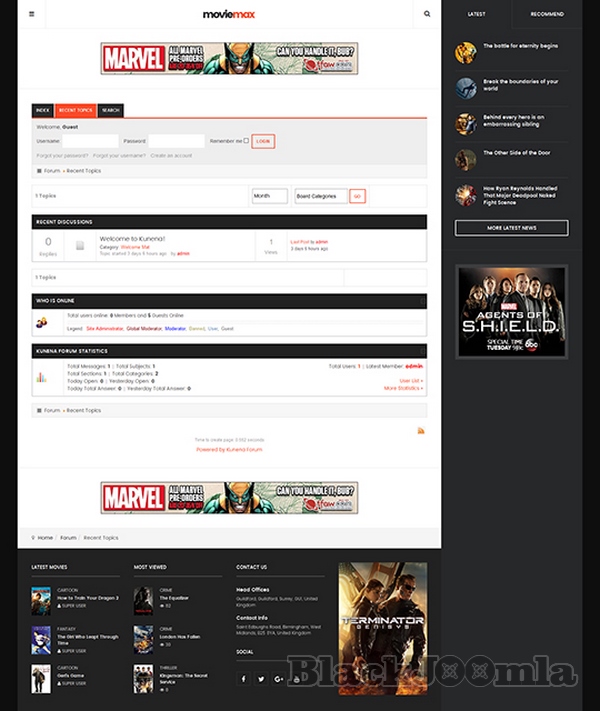Click the More Latest News button
The width and height of the screenshot is (600, 711).
tap(511, 228)
